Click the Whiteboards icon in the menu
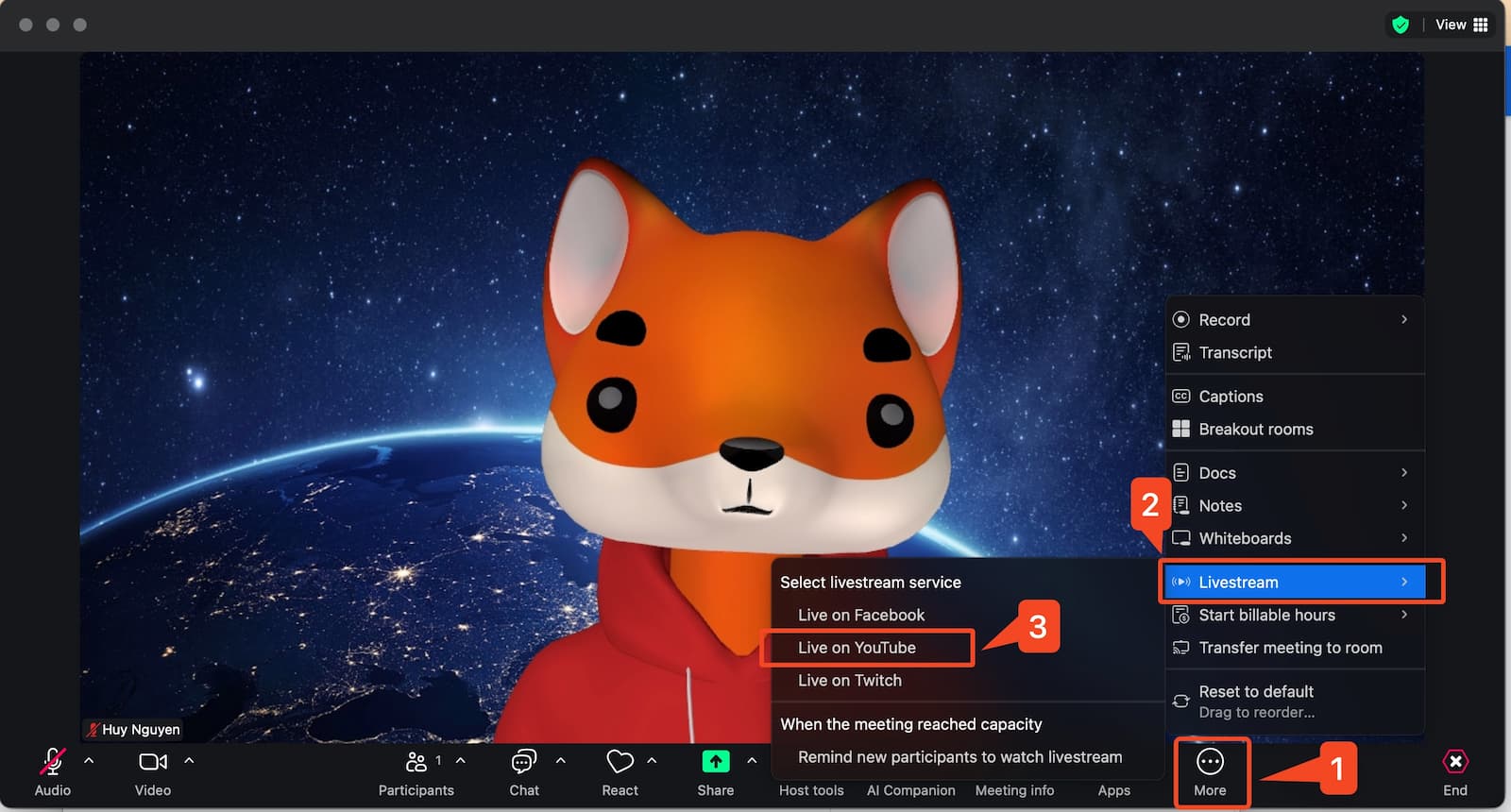The width and height of the screenshot is (1511, 812). point(1180,538)
